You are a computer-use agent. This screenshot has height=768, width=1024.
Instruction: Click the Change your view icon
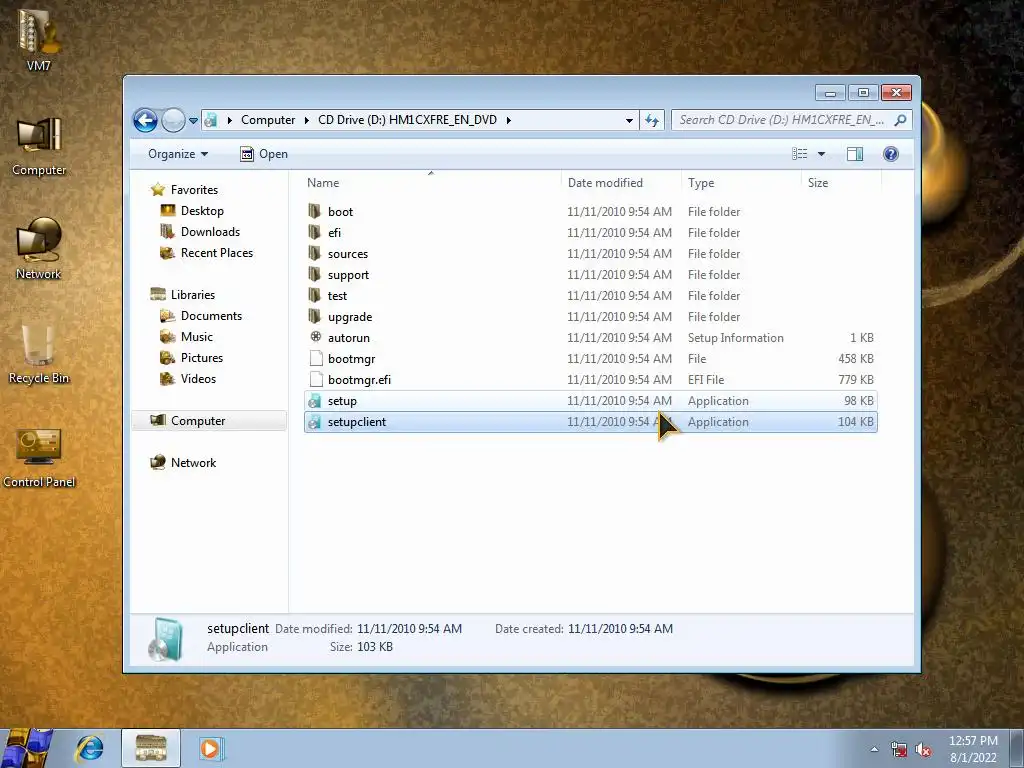pyautogui.click(x=799, y=154)
